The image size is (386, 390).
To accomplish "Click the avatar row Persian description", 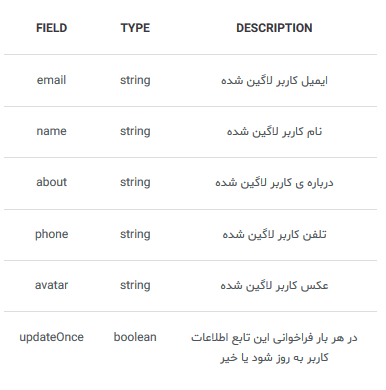I will (x=274, y=286).
